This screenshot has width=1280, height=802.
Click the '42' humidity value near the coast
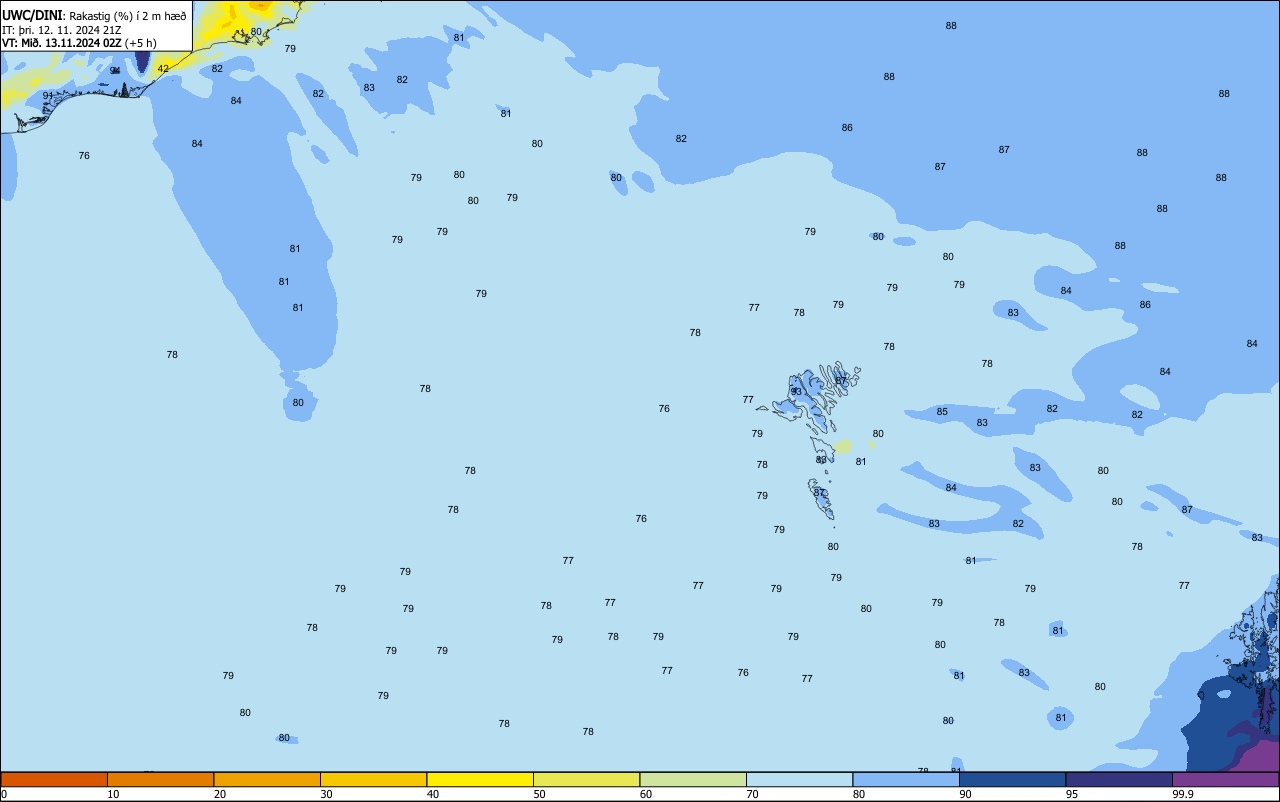click(x=163, y=69)
